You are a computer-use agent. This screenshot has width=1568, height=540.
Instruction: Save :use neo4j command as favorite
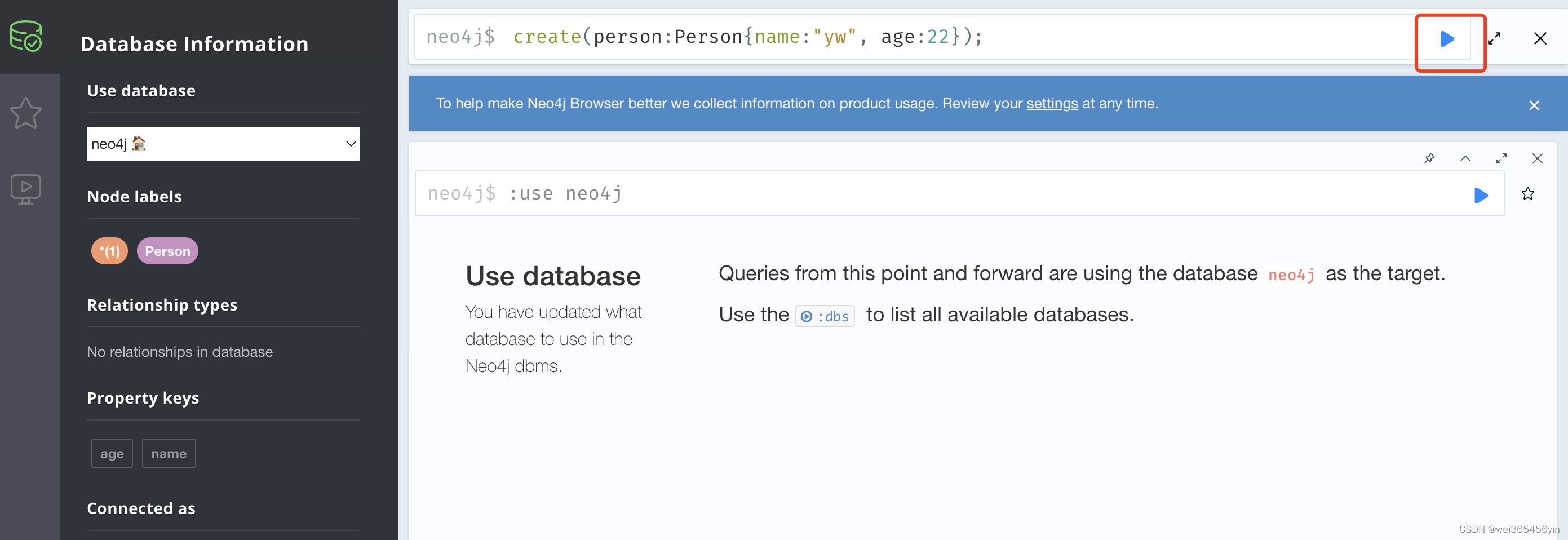click(1528, 193)
